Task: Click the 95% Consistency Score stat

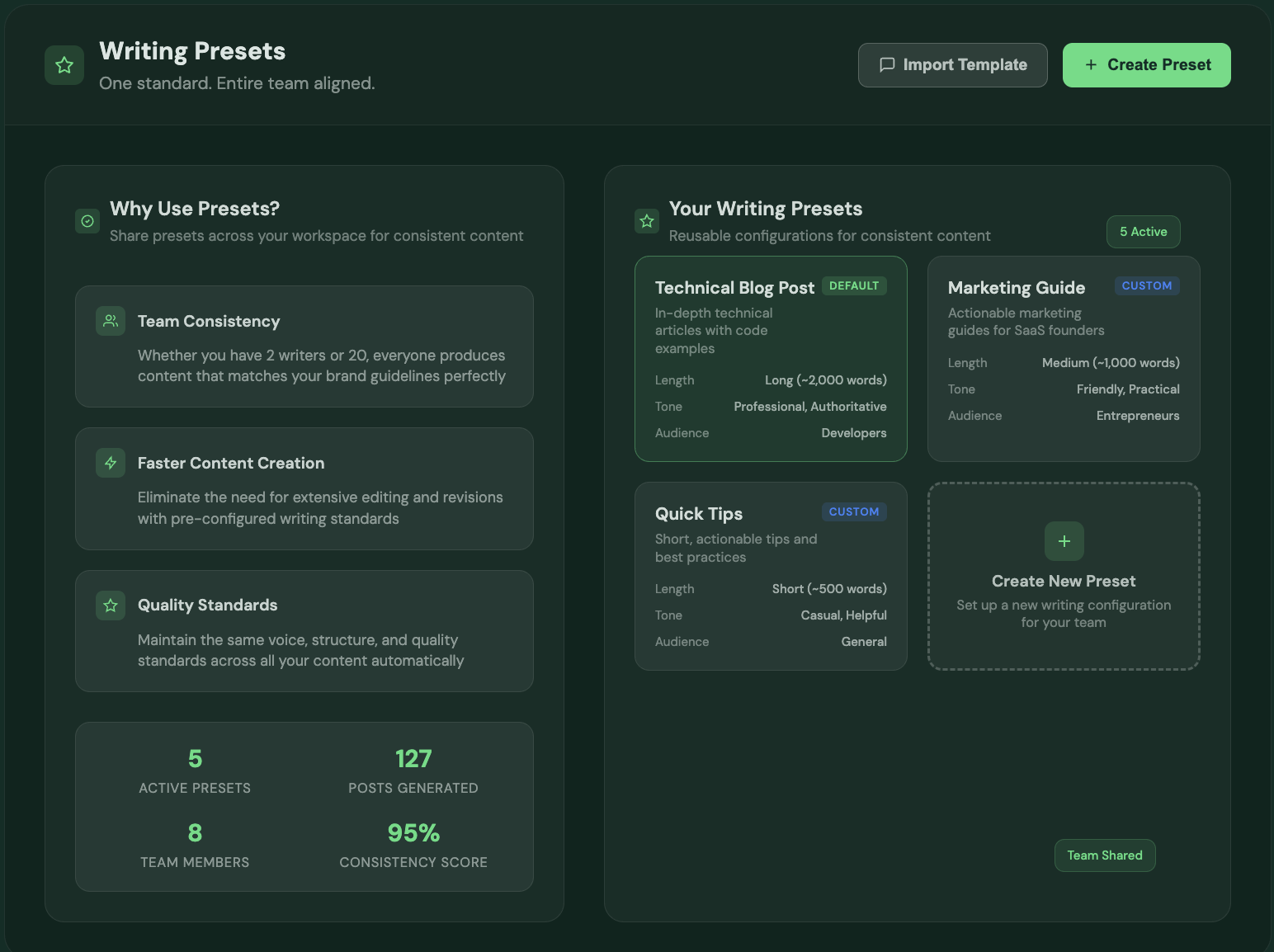Action: (x=413, y=846)
